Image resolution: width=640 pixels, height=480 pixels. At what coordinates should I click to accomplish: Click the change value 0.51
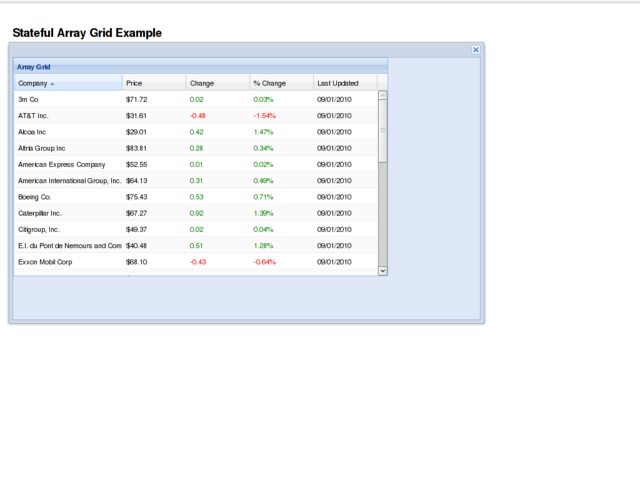196,246
